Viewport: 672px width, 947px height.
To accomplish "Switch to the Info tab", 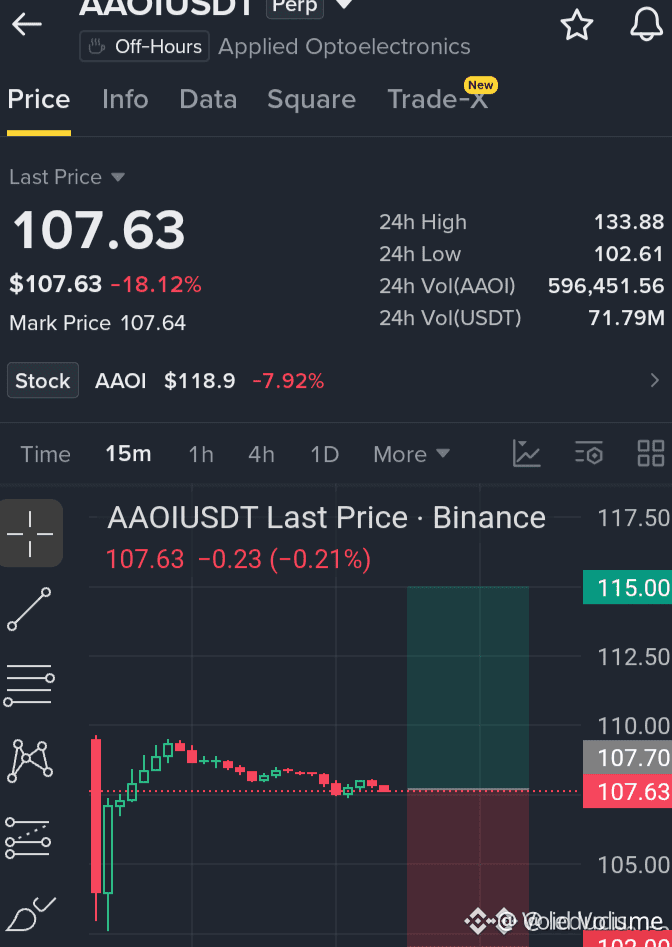I will (x=125, y=100).
